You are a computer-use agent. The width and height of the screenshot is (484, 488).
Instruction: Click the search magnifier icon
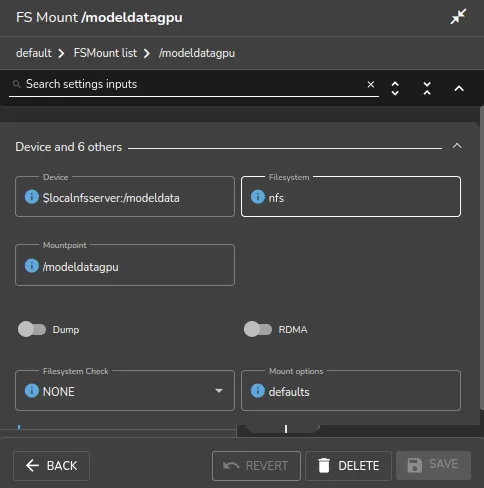pyautogui.click(x=16, y=84)
